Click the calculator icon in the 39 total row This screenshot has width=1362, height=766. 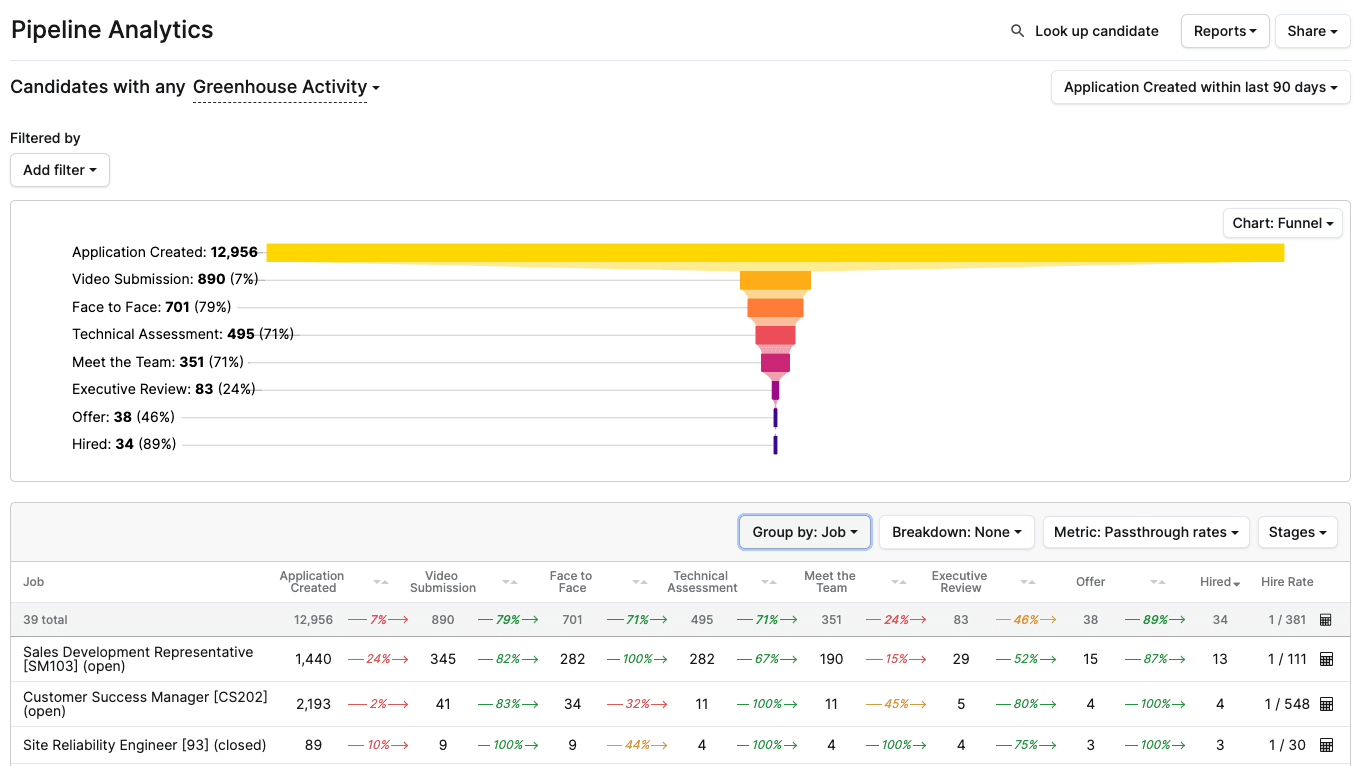tap(1327, 619)
